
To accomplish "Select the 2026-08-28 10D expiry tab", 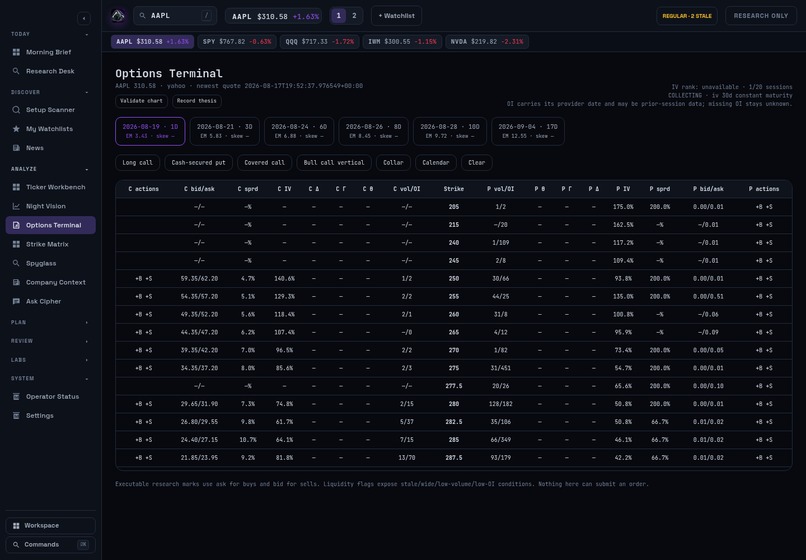I will point(450,131).
